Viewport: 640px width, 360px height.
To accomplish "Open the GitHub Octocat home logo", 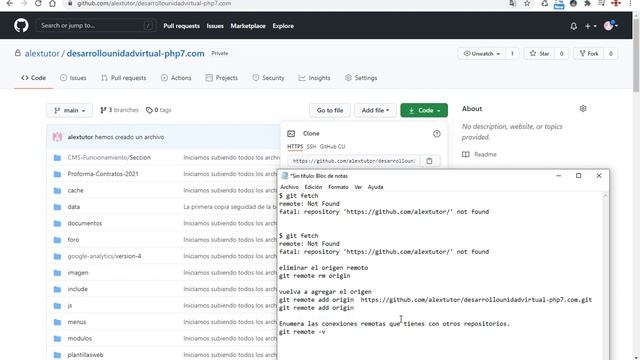I will (x=21, y=26).
